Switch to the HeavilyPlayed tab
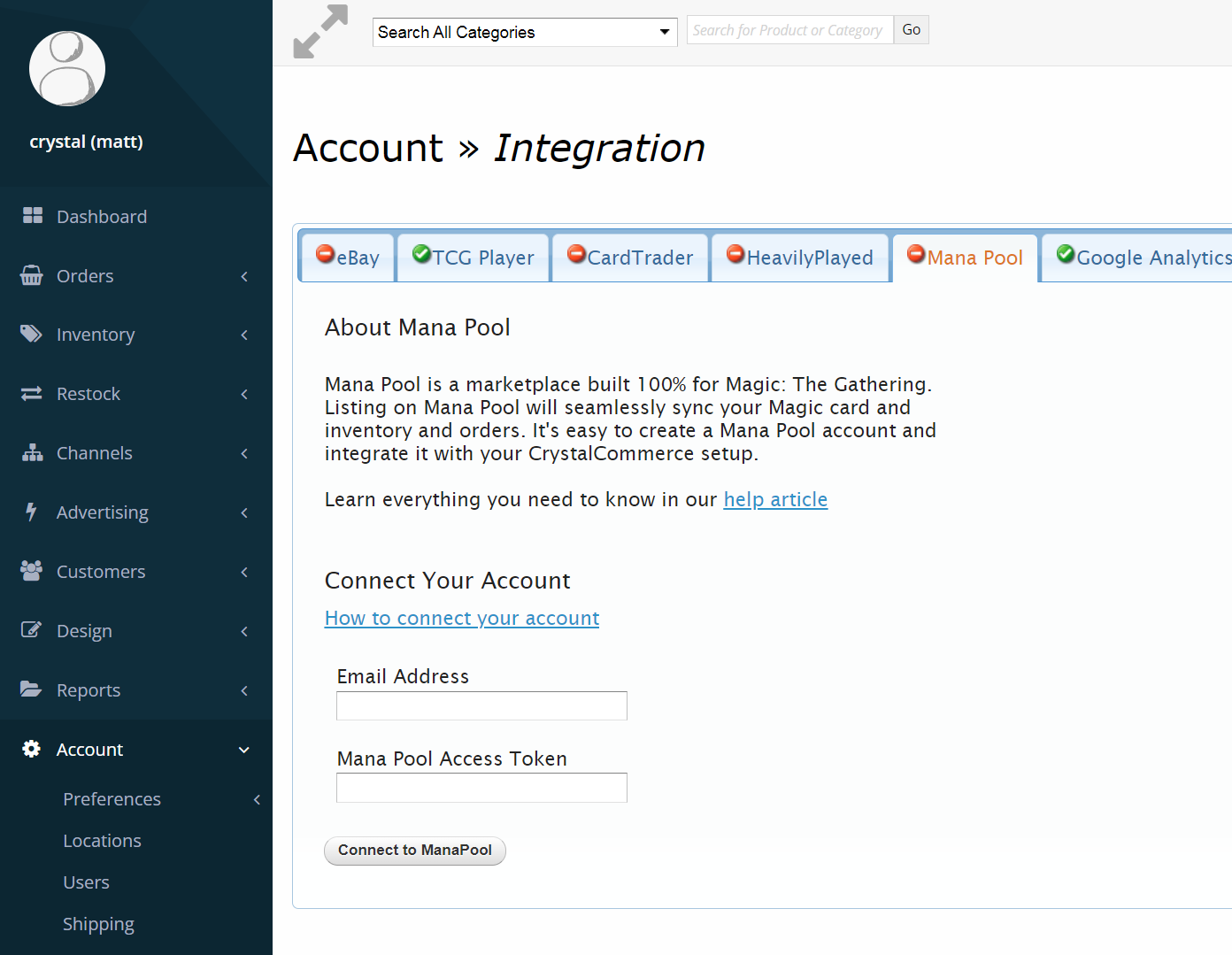The width and height of the screenshot is (1232, 955). pos(800,258)
